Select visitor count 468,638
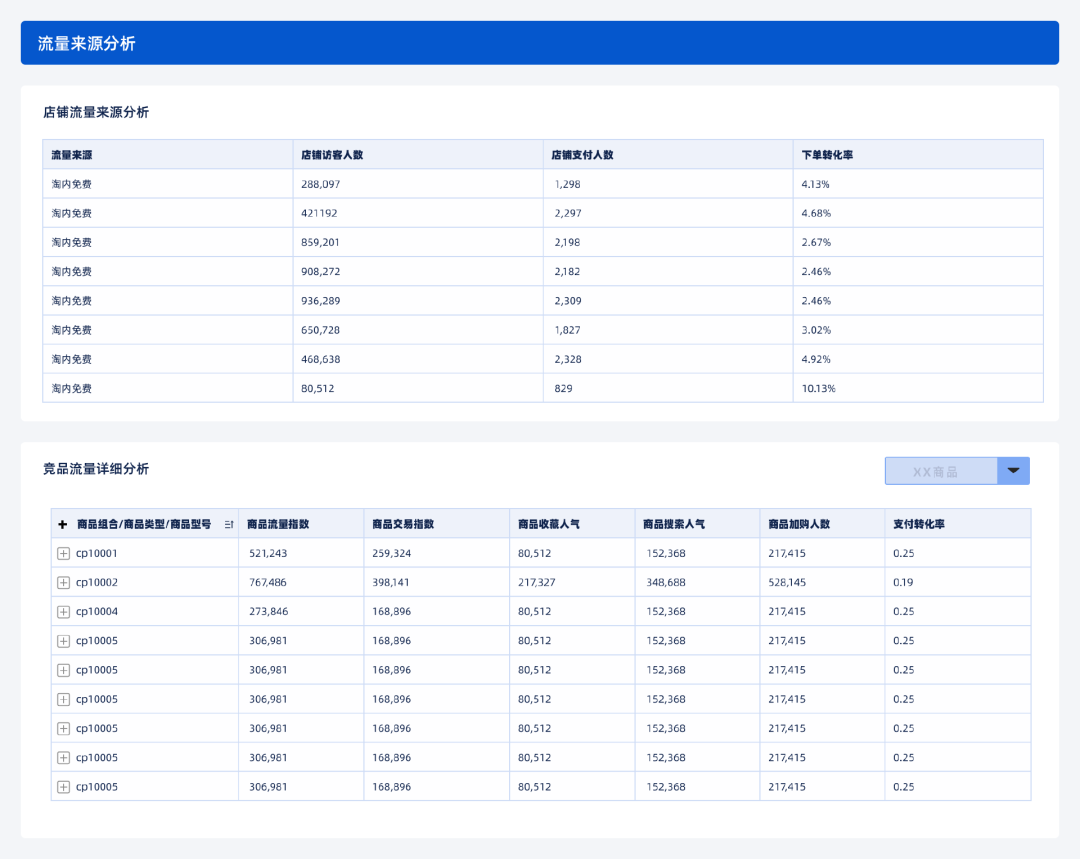1080x859 pixels. click(320, 359)
